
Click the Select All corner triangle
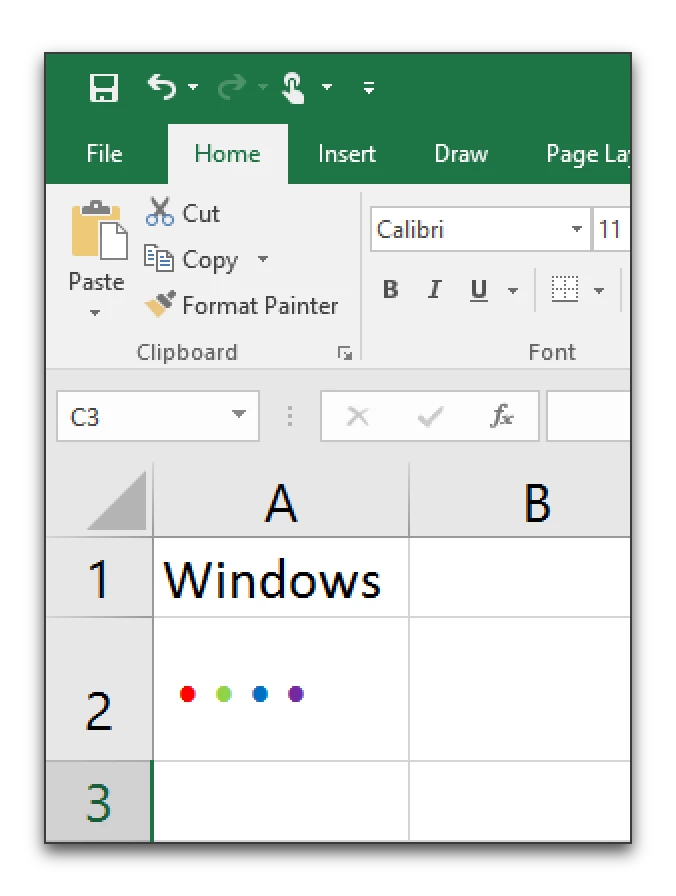[x=117, y=501]
